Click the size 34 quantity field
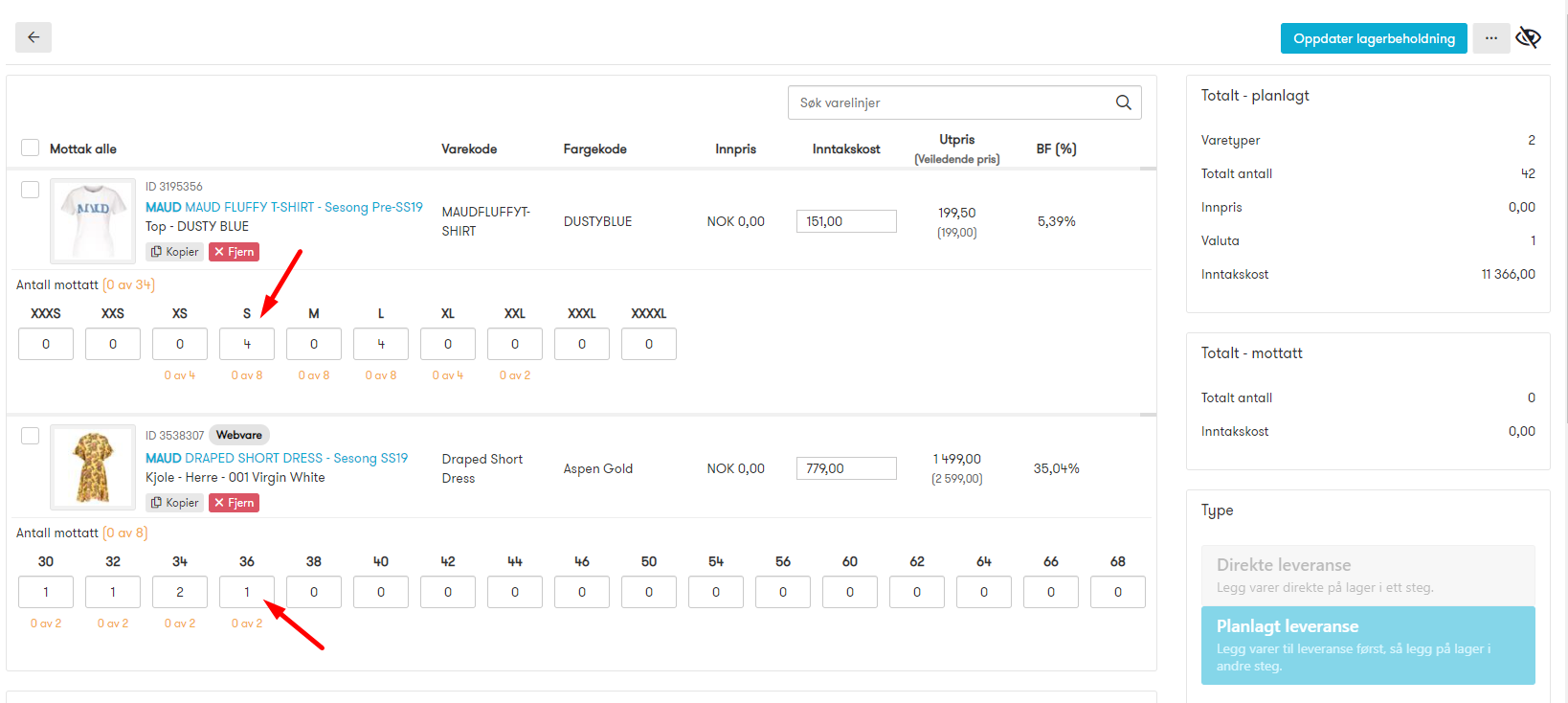The height and width of the screenshot is (703, 1568). (x=180, y=592)
